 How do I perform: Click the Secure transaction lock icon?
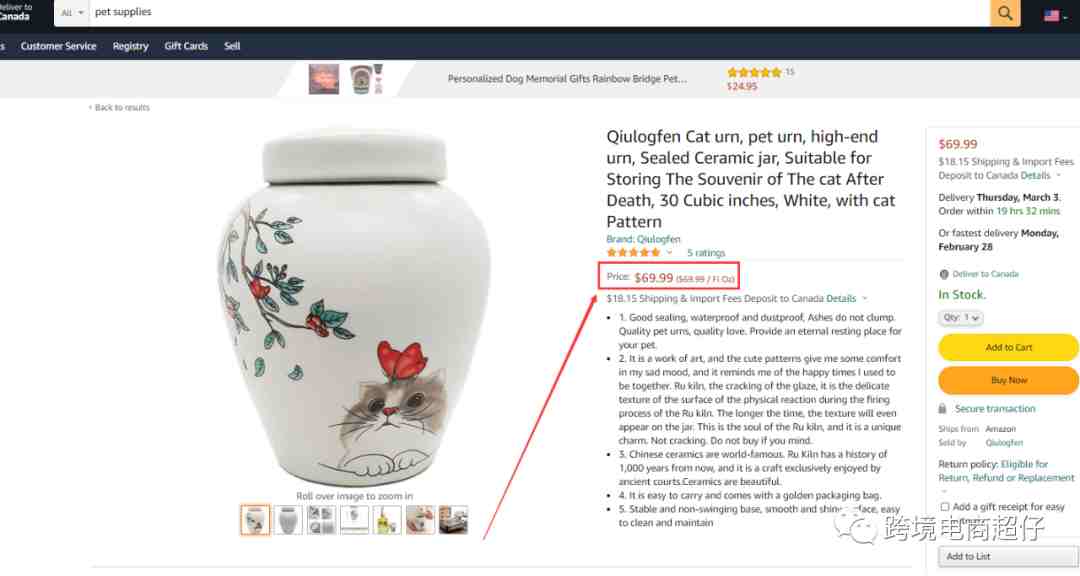[x=942, y=409]
